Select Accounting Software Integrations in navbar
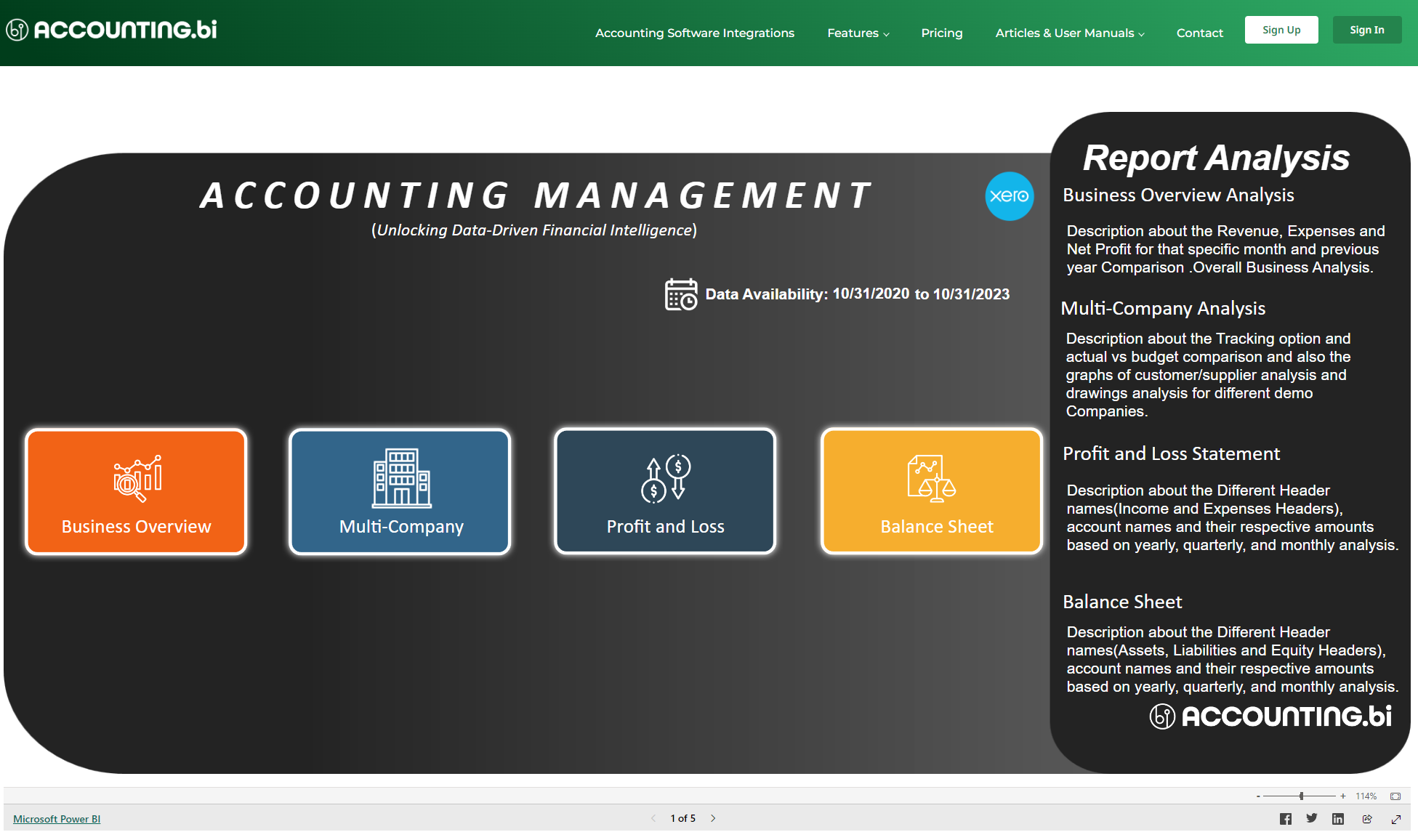 [694, 33]
